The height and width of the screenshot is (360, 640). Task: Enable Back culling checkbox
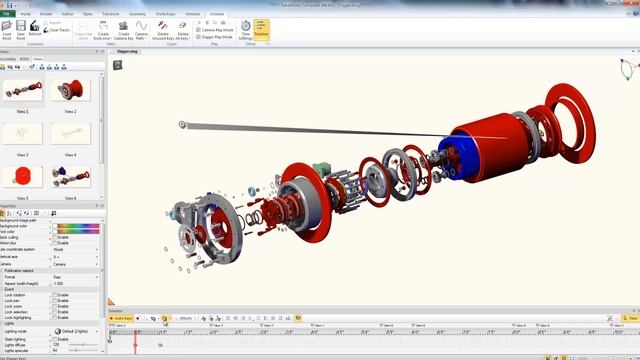[x=55, y=237]
